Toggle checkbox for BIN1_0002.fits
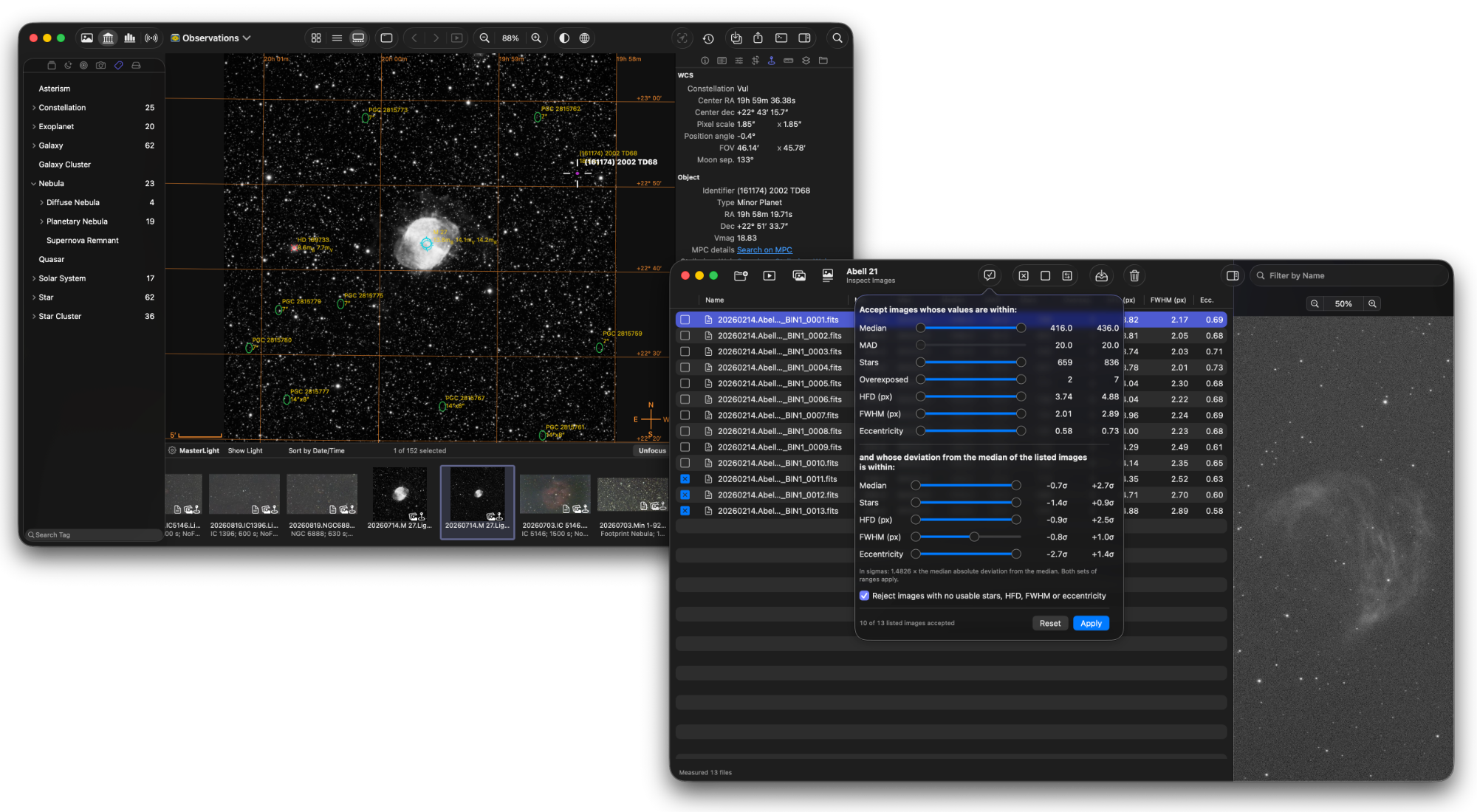 pyautogui.click(x=685, y=336)
